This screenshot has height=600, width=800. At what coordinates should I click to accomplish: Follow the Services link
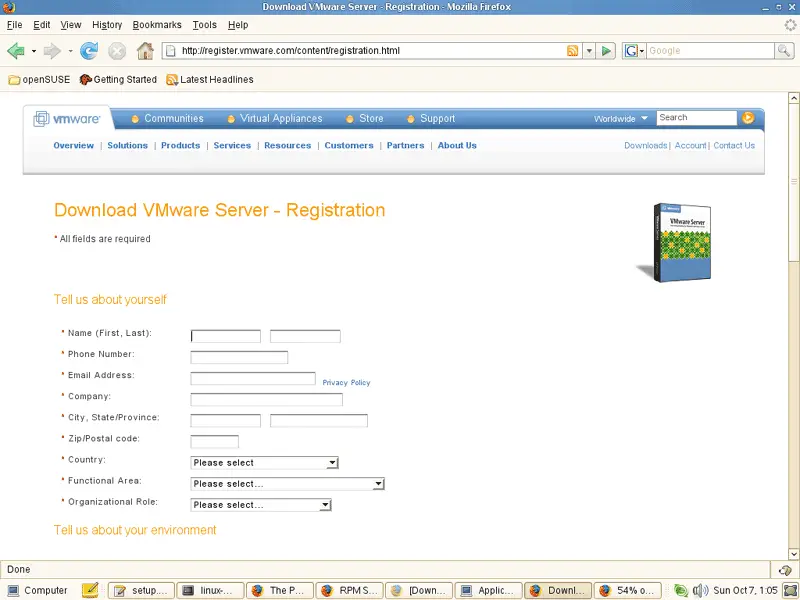tap(232, 145)
